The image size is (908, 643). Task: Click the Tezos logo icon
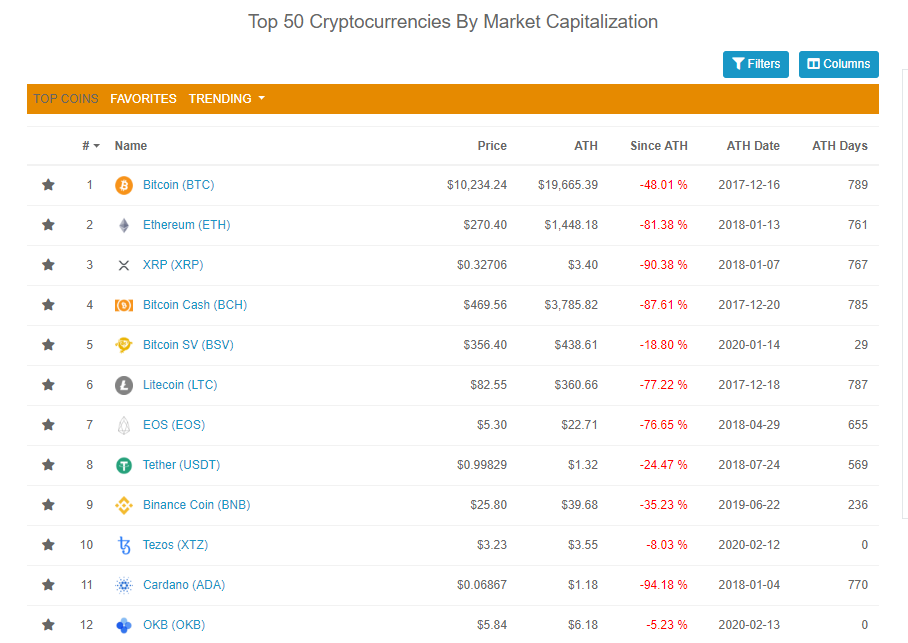123,545
